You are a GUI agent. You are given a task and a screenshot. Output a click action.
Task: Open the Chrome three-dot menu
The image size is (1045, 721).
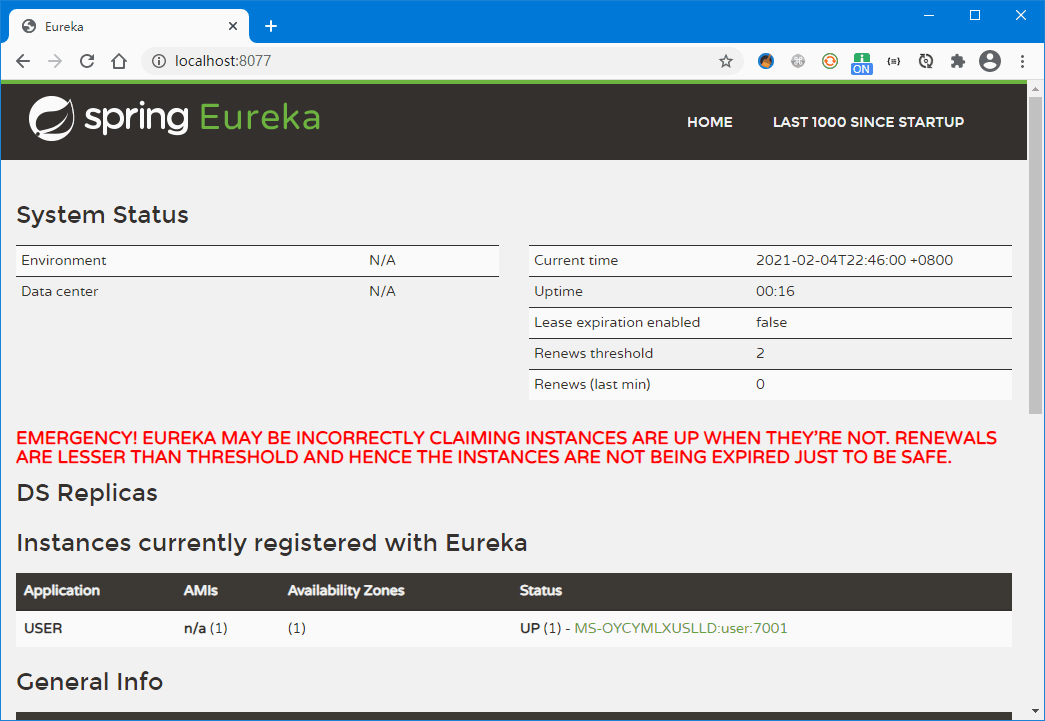click(x=1022, y=61)
